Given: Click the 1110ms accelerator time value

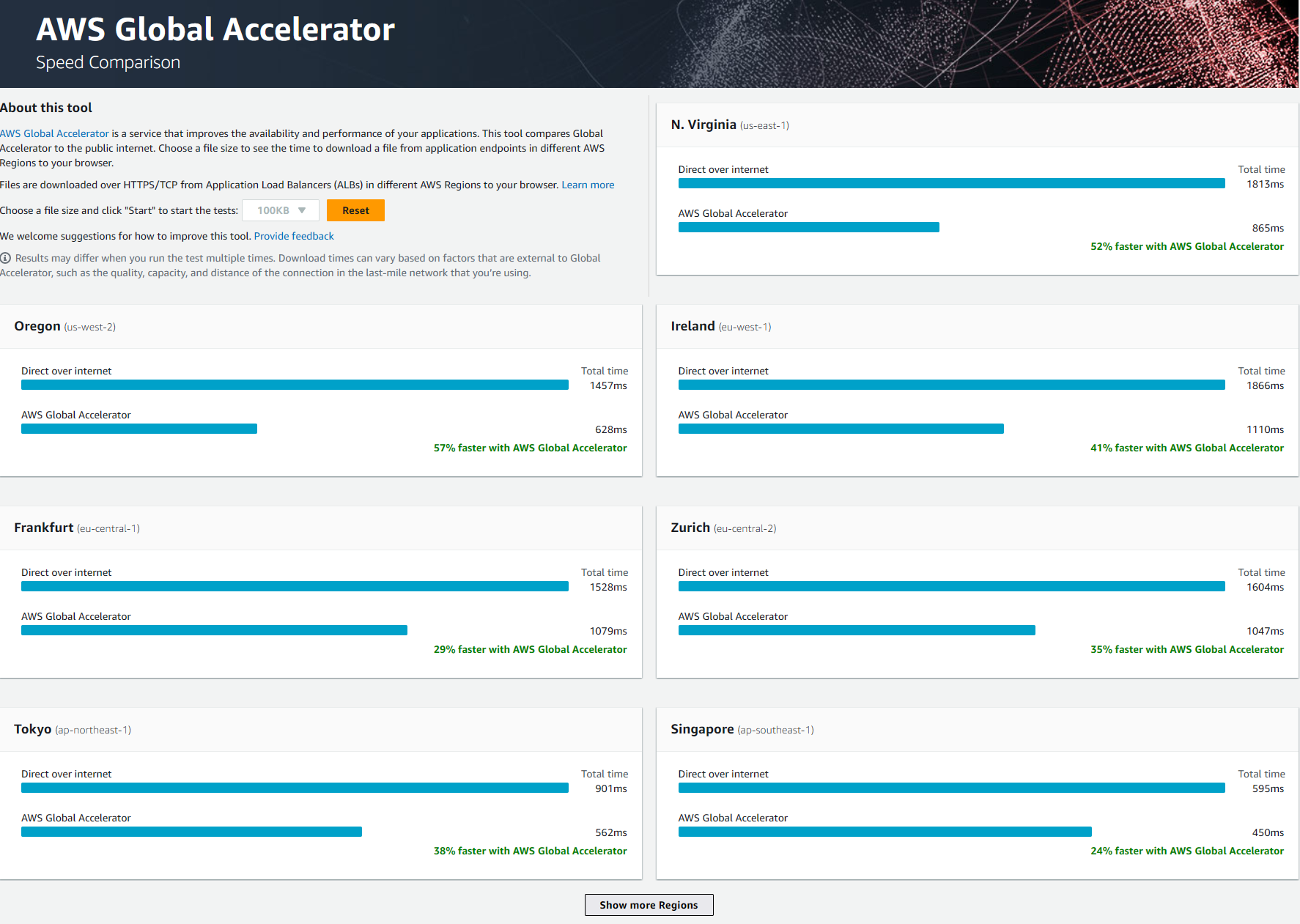Looking at the screenshot, I should [x=1266, y=429].
